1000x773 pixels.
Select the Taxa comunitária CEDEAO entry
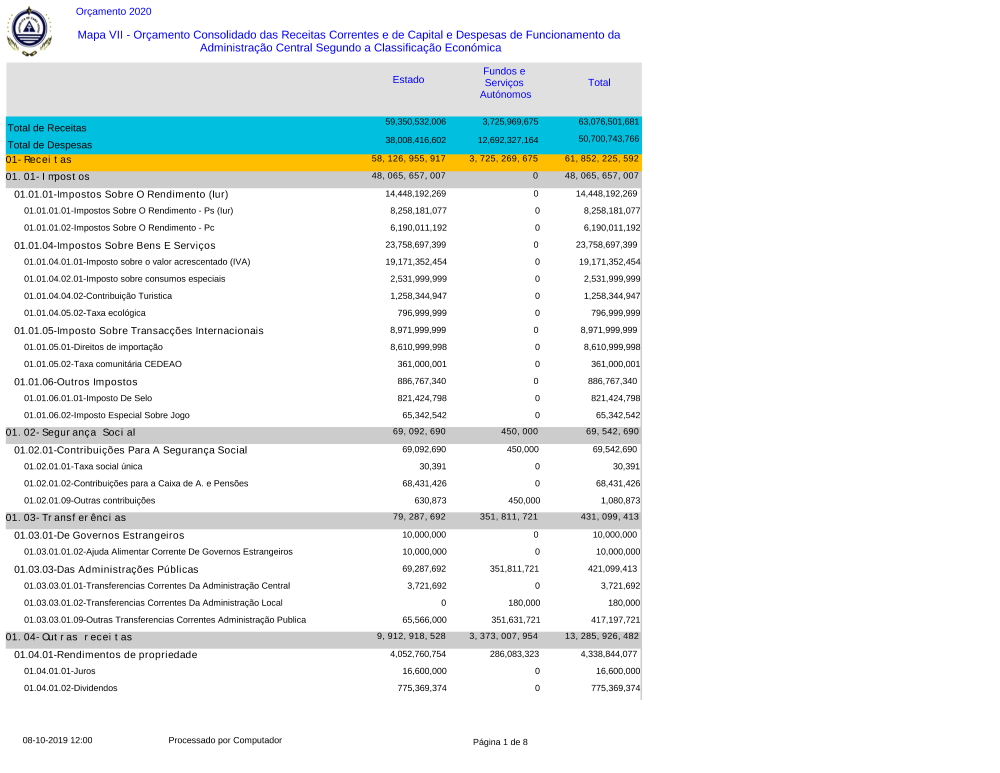point(103,364)
